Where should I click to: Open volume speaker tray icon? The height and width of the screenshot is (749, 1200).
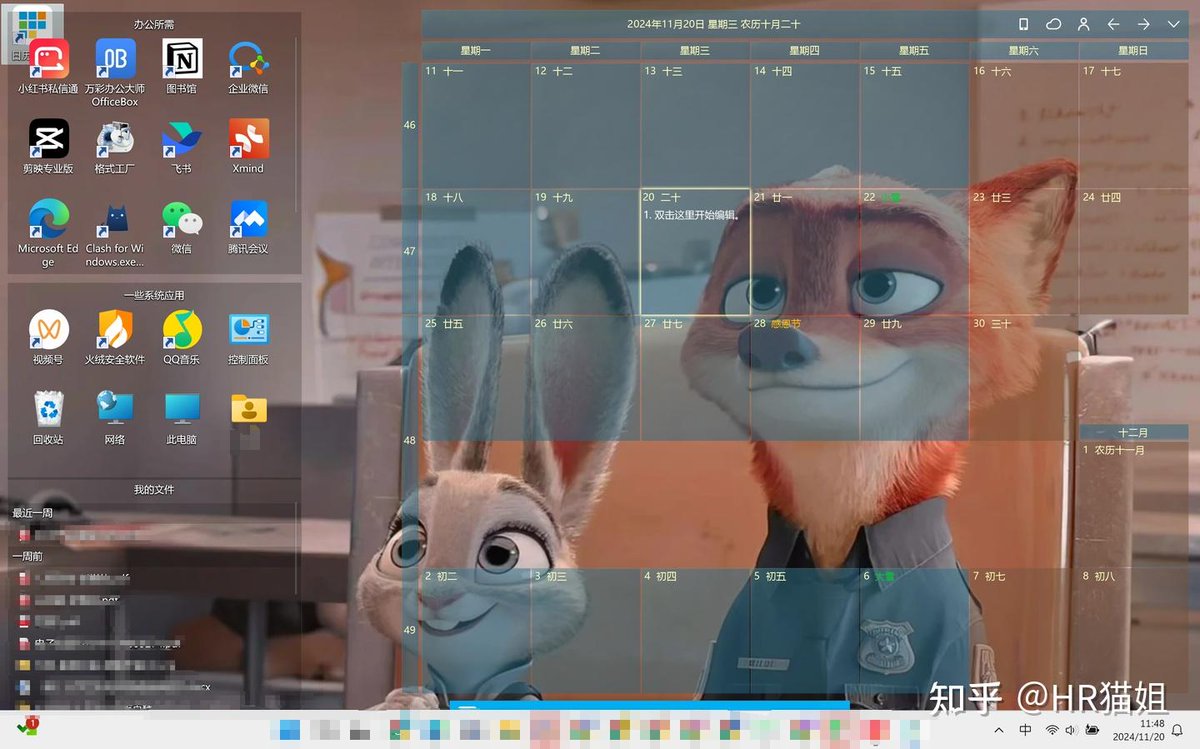[x=1071, y=730]
